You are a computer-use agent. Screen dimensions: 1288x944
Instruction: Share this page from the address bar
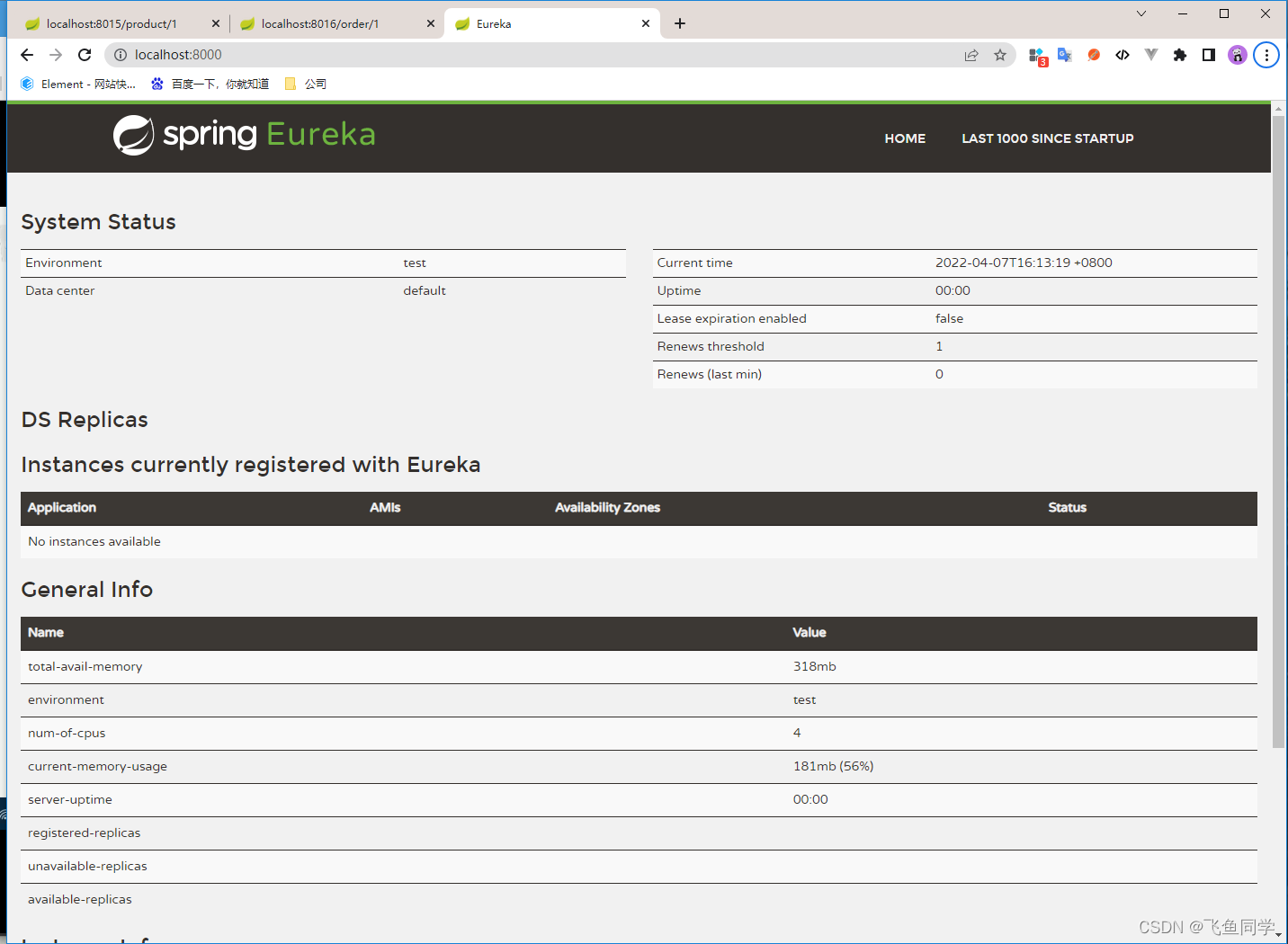click(x=971, y=55)
